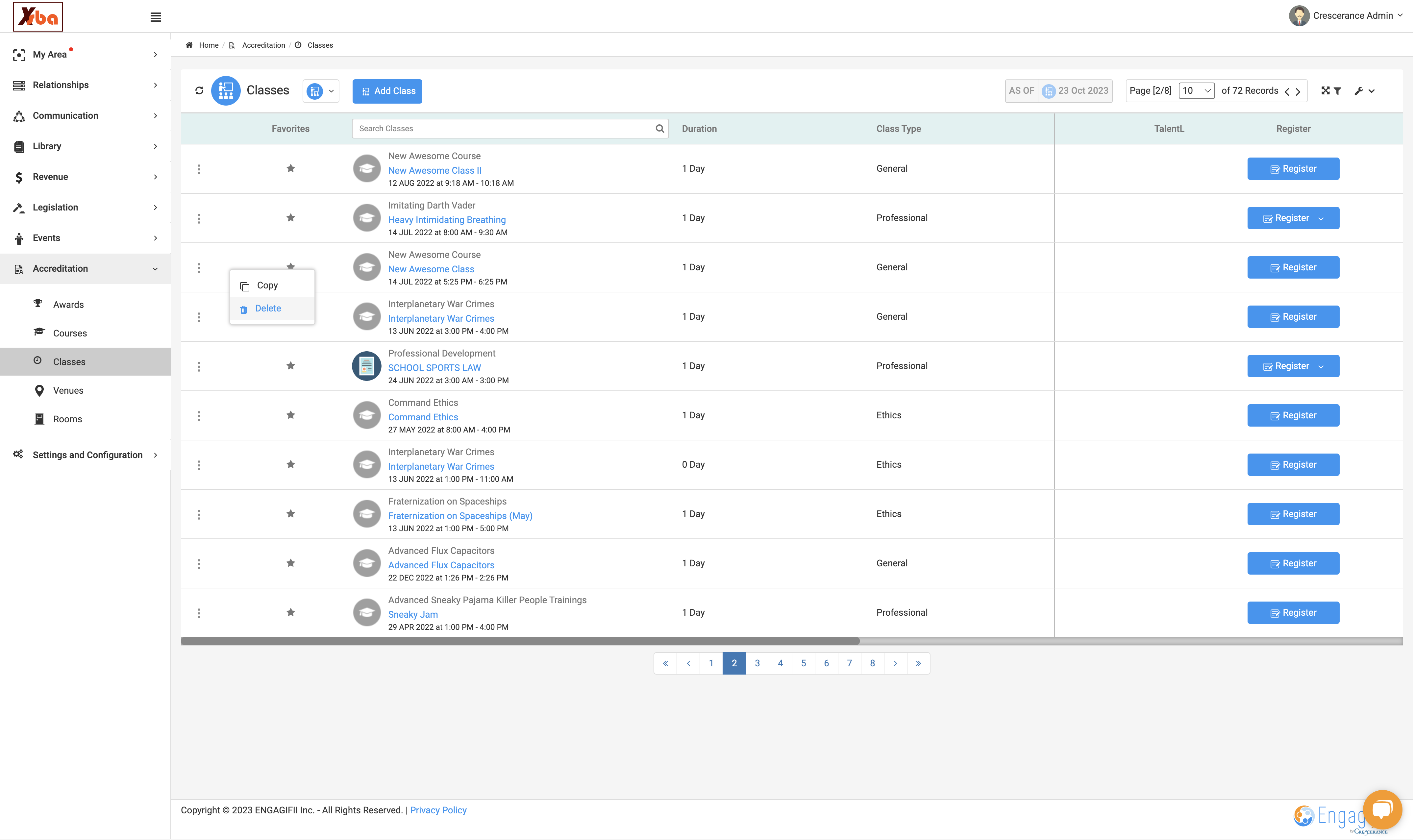Click the hamburger menu icon

156,17
